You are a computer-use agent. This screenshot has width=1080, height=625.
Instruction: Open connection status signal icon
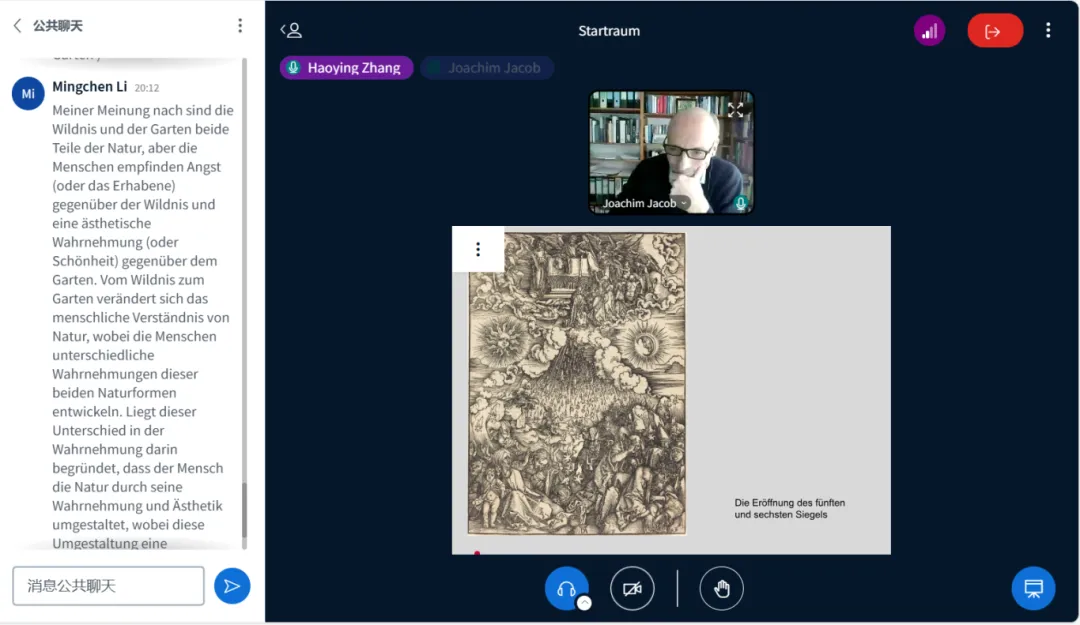click(929, 31)
